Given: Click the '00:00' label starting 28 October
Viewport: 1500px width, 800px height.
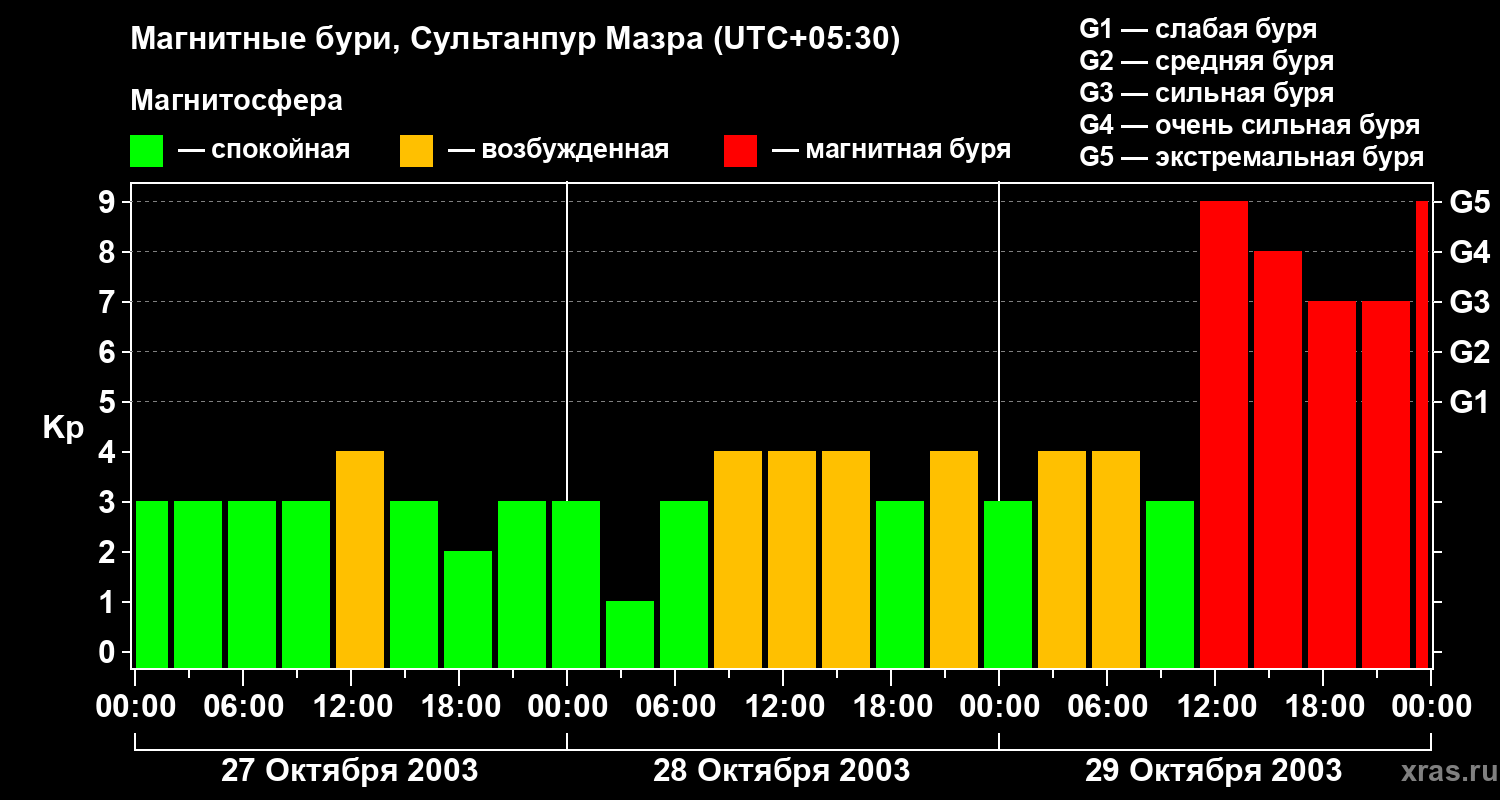Looking at the screenshot, I should coord(567,706).
